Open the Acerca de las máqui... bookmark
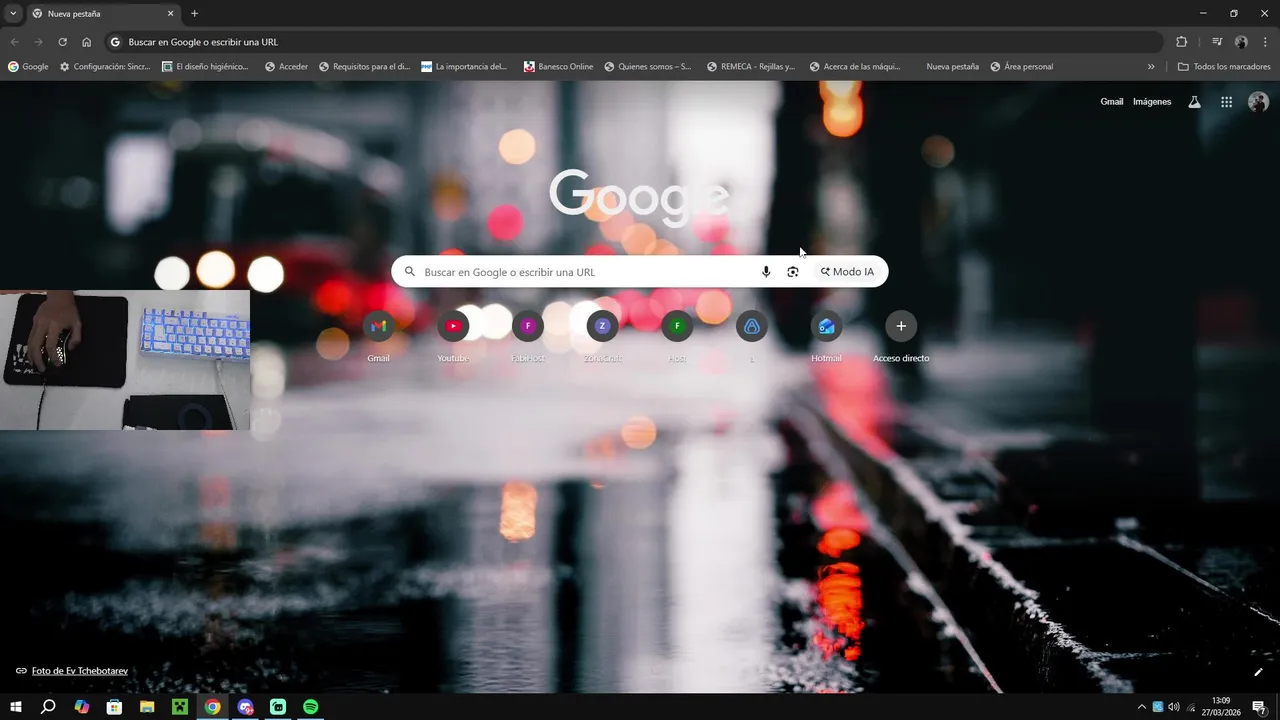Viewport: 1280px width, 720px height. [x=855, y=67]
